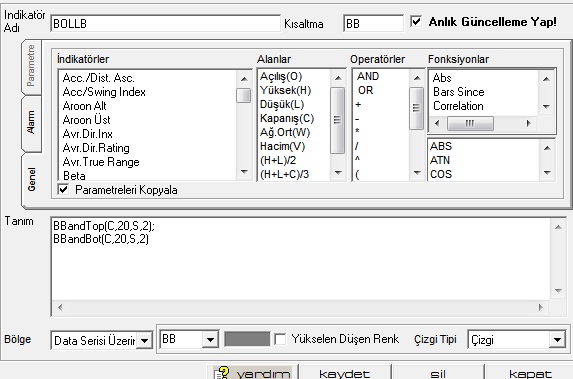Choose COS function
This screenshot has width=573, height=379.
441,174
